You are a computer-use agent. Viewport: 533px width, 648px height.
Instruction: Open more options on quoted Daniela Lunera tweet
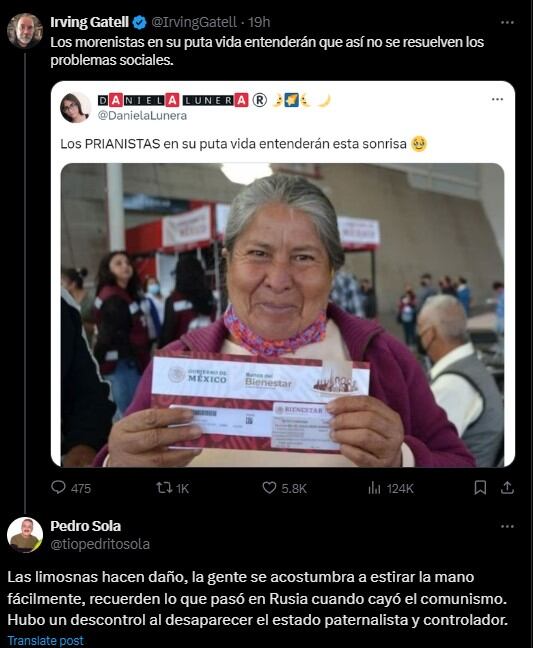[x=497, y=99]
